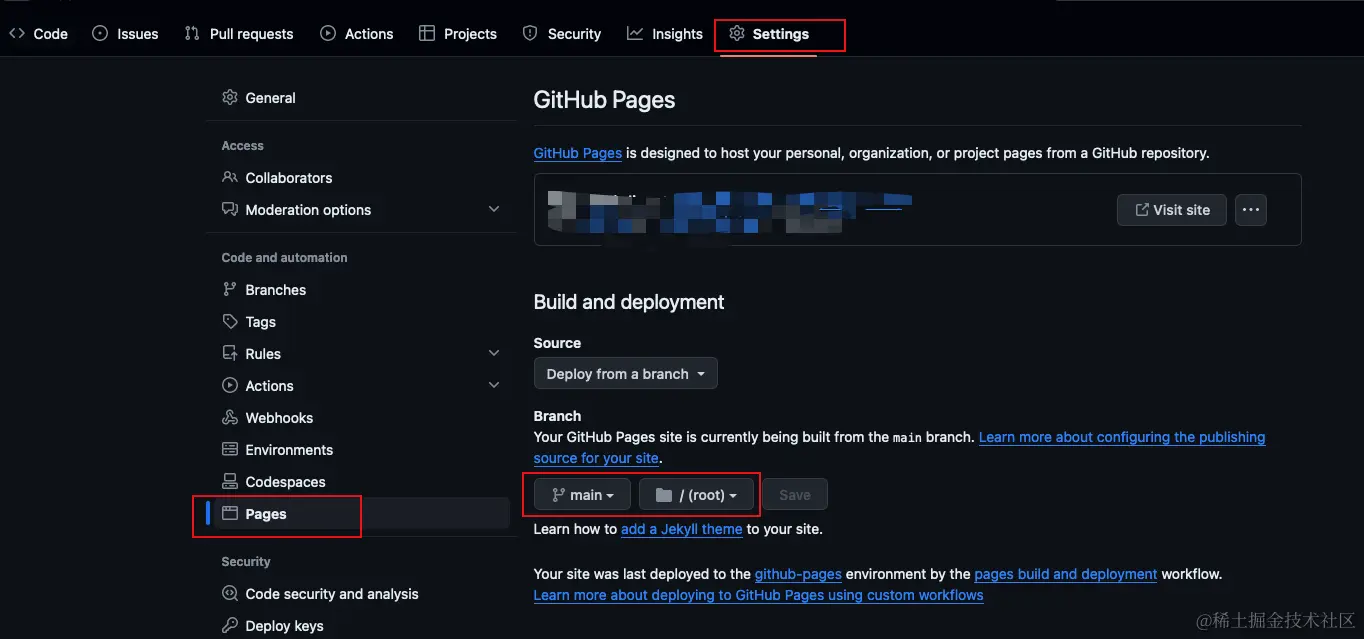Image resolution: width=1364 pixels, height=639 pixels.
Task: Click the sidebar Actions play icon
Action: click(x=230, y=385)
